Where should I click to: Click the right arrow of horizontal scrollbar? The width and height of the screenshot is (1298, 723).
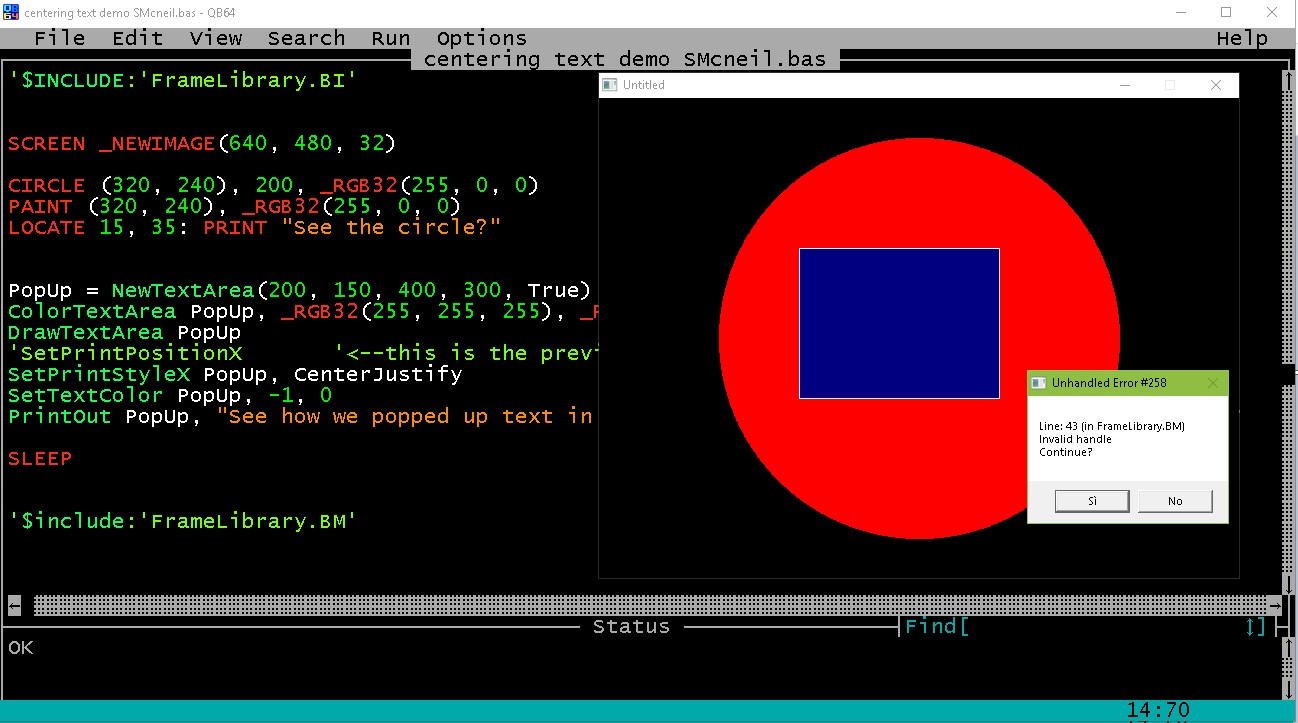coord(1274,605)
